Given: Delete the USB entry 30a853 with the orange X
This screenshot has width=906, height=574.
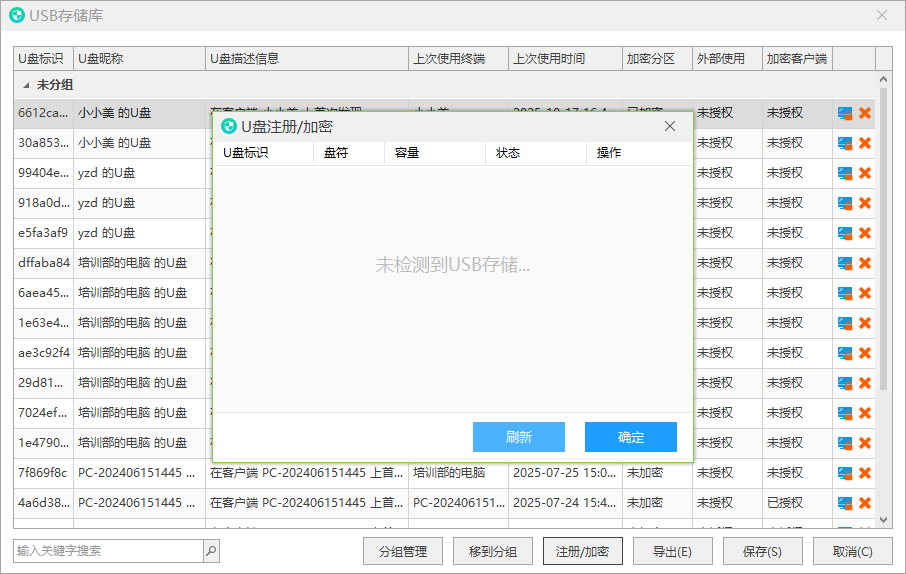Looking at the screenshot, I should 865,143.
